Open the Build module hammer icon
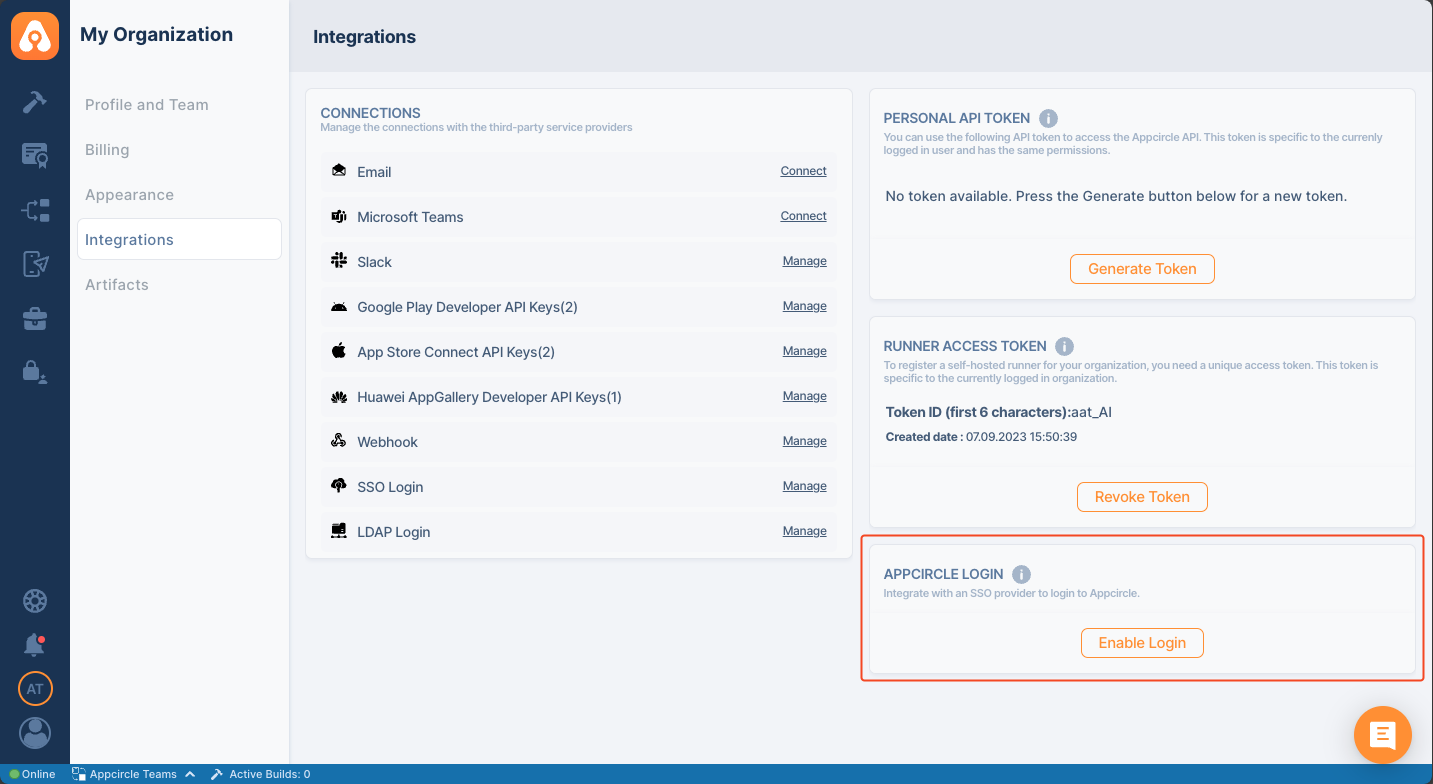This screenshot has width=1433, height=784. coord(35,102)
